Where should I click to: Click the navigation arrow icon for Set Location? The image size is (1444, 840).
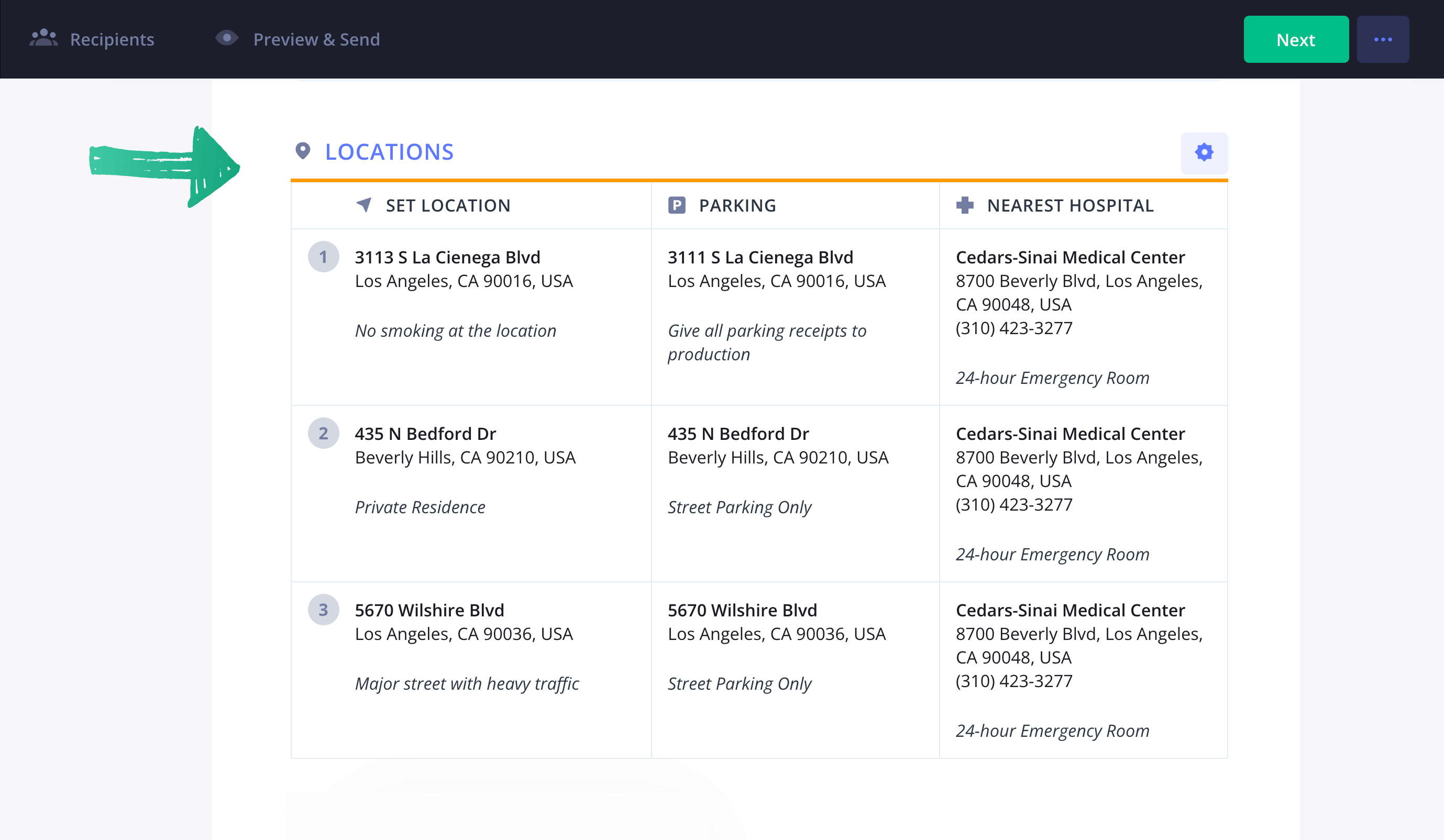(x=363, y=205)
